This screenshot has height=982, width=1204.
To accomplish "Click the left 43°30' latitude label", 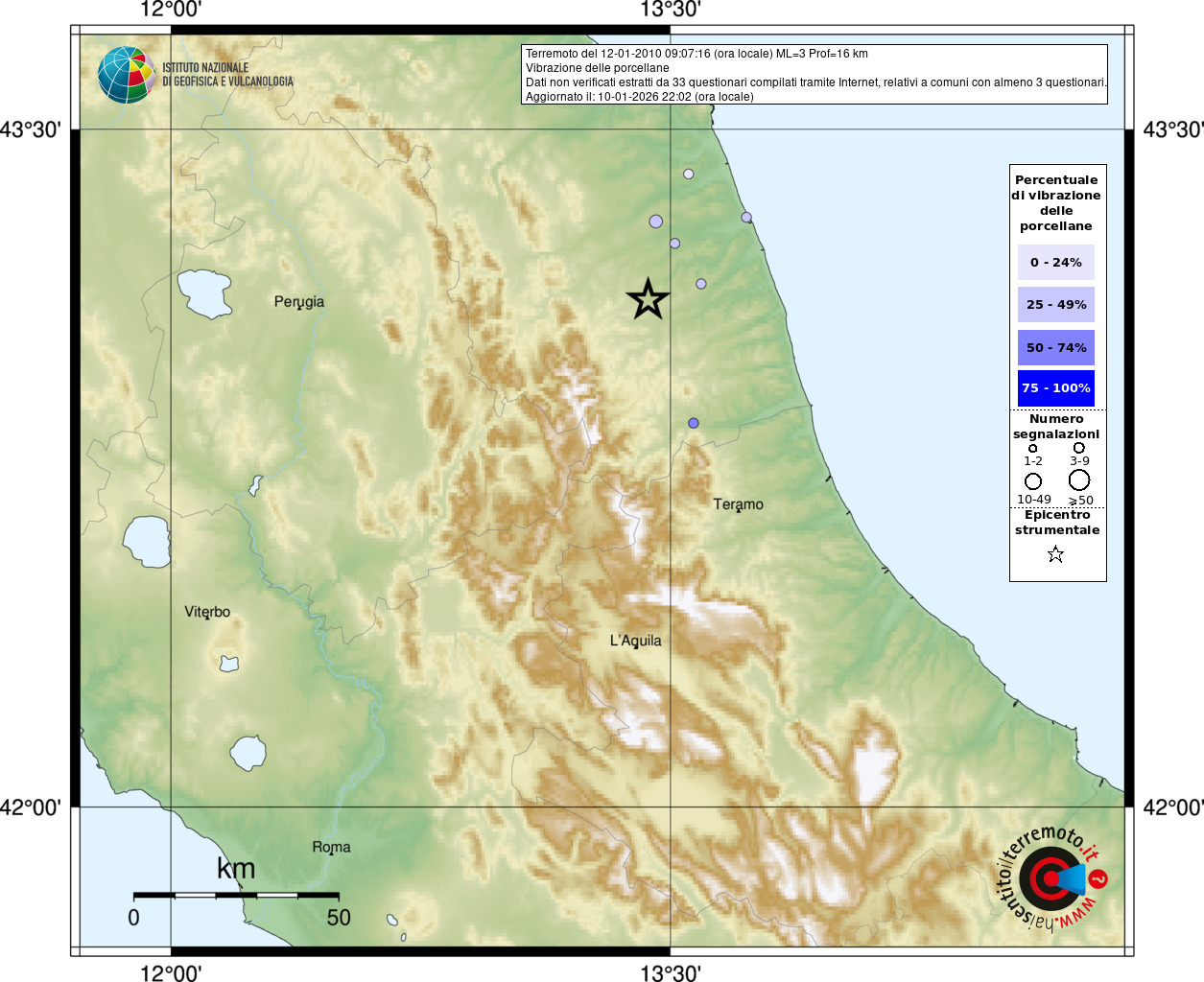I will pos(31,129).
